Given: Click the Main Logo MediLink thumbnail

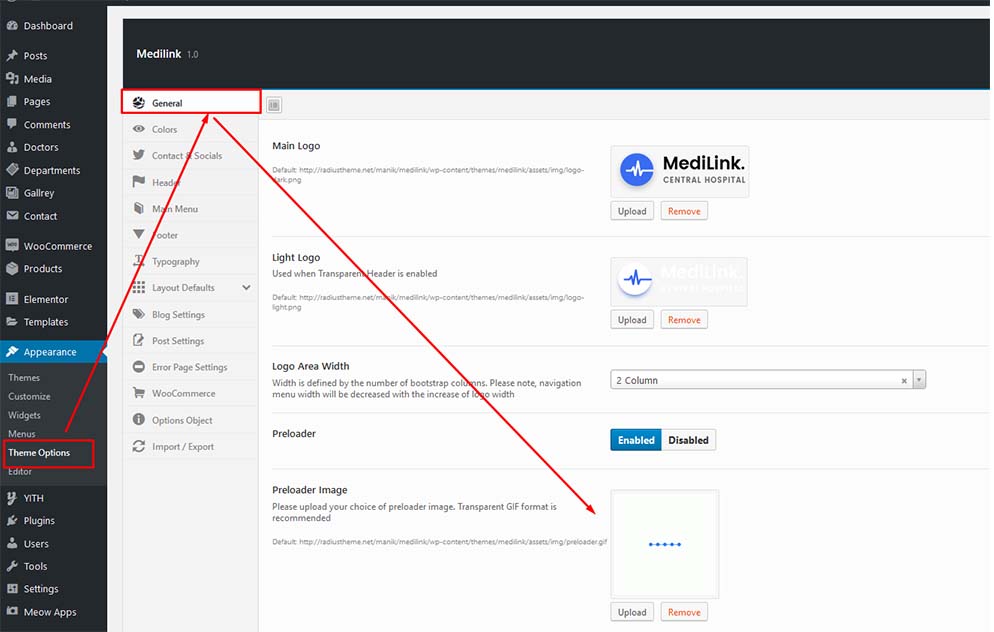Looking at the screenshot, I should pyautogui.click(x=680, y=171).
